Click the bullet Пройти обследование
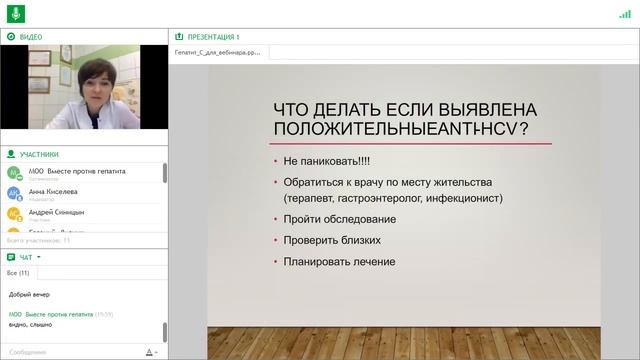 [x=340, y=219]
